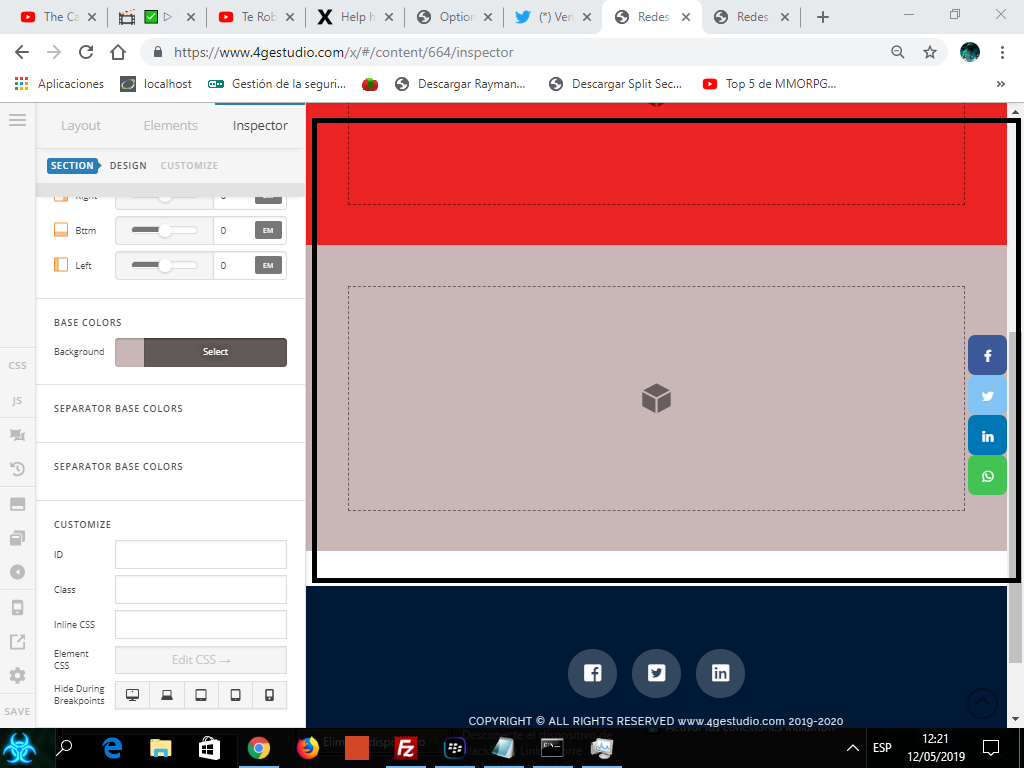Switch to the Layout tab

point(81,125)
